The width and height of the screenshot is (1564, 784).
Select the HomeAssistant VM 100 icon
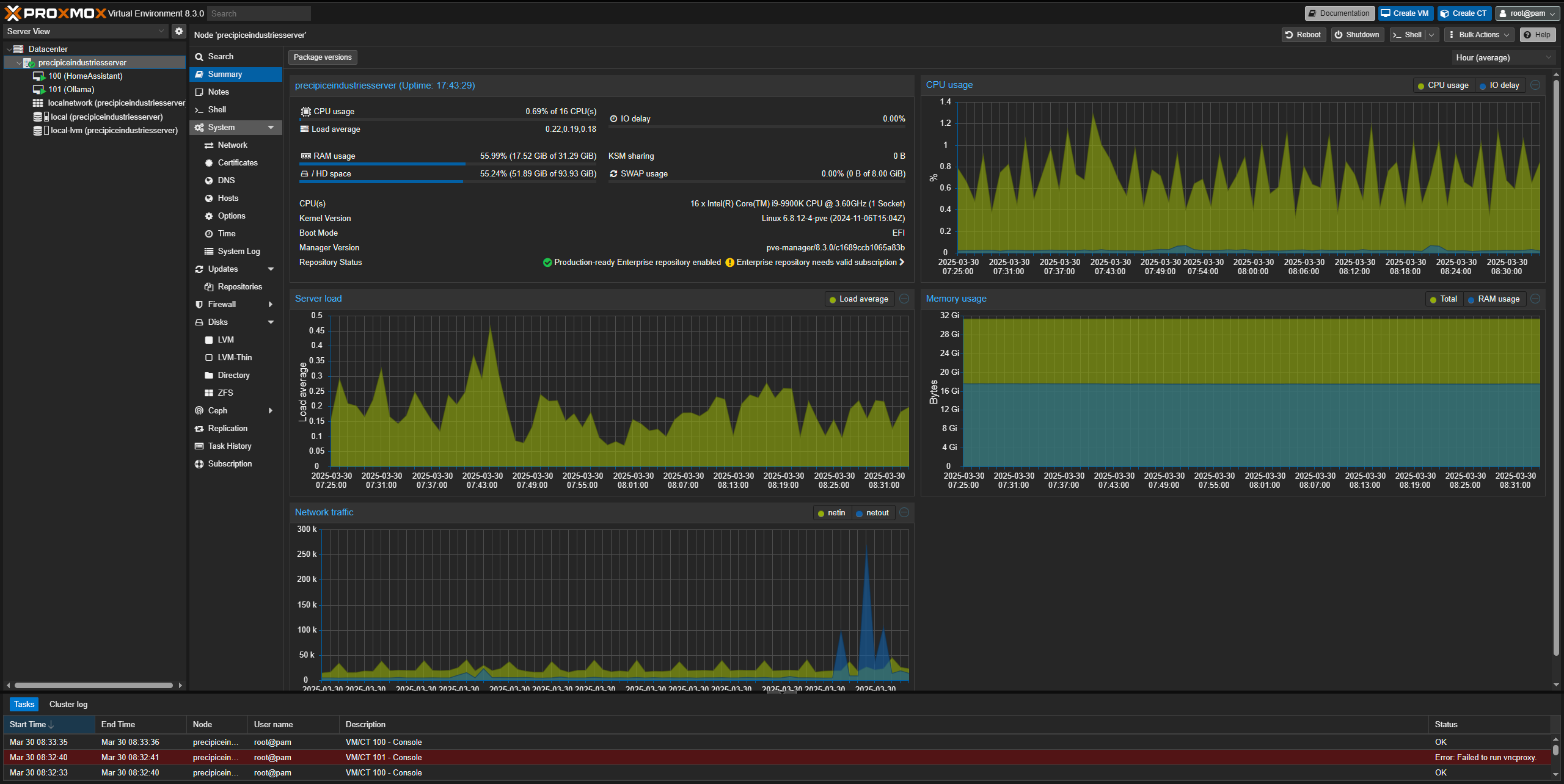coord(39,76)
